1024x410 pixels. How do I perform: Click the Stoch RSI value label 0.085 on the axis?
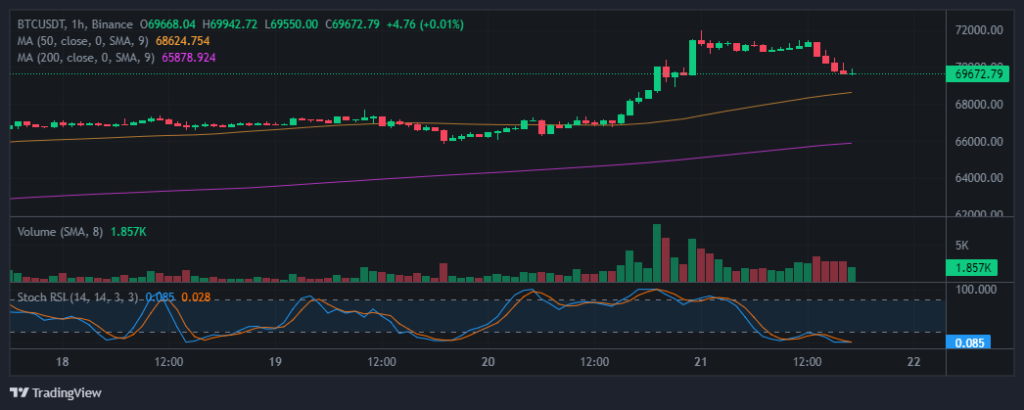[x=969, y=341]
